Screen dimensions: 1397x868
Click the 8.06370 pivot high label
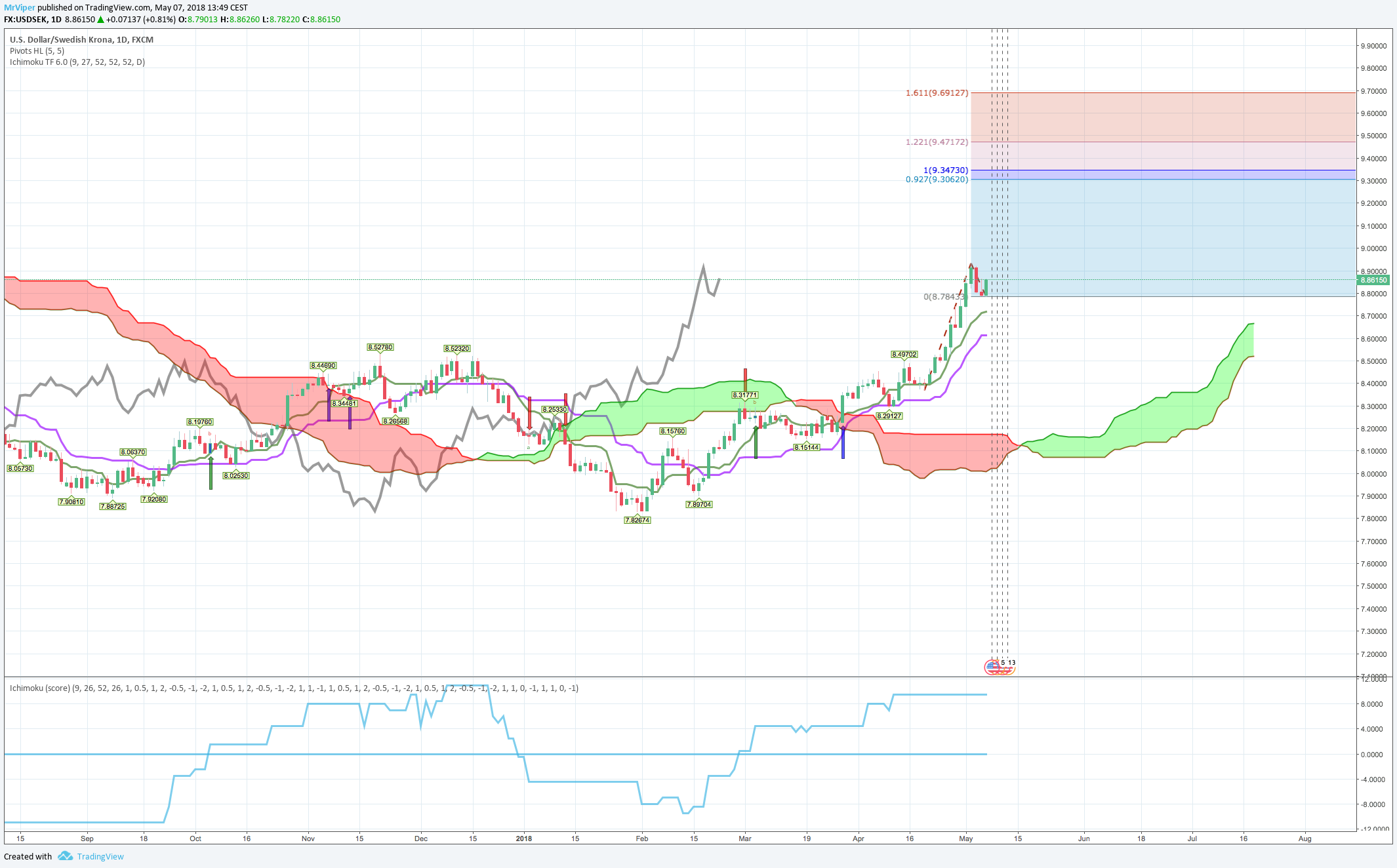[133, 452]
